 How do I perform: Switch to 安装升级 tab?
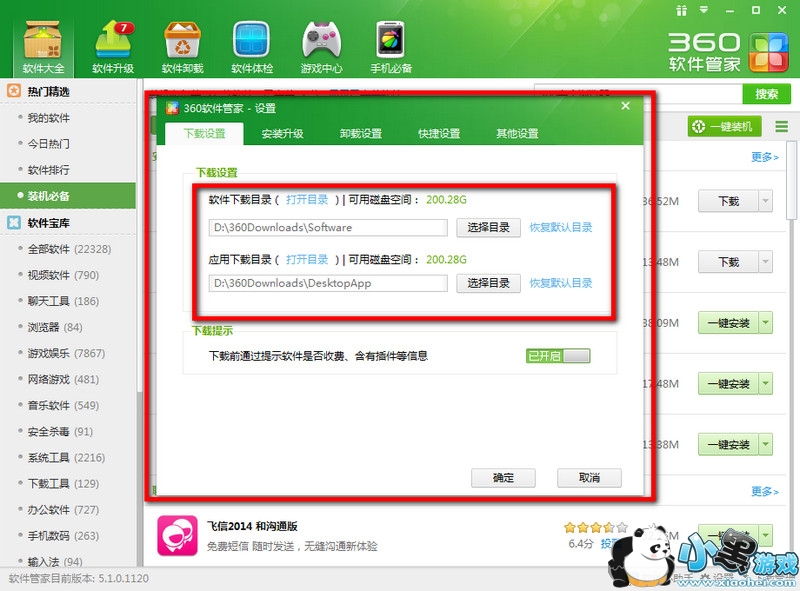282,134
